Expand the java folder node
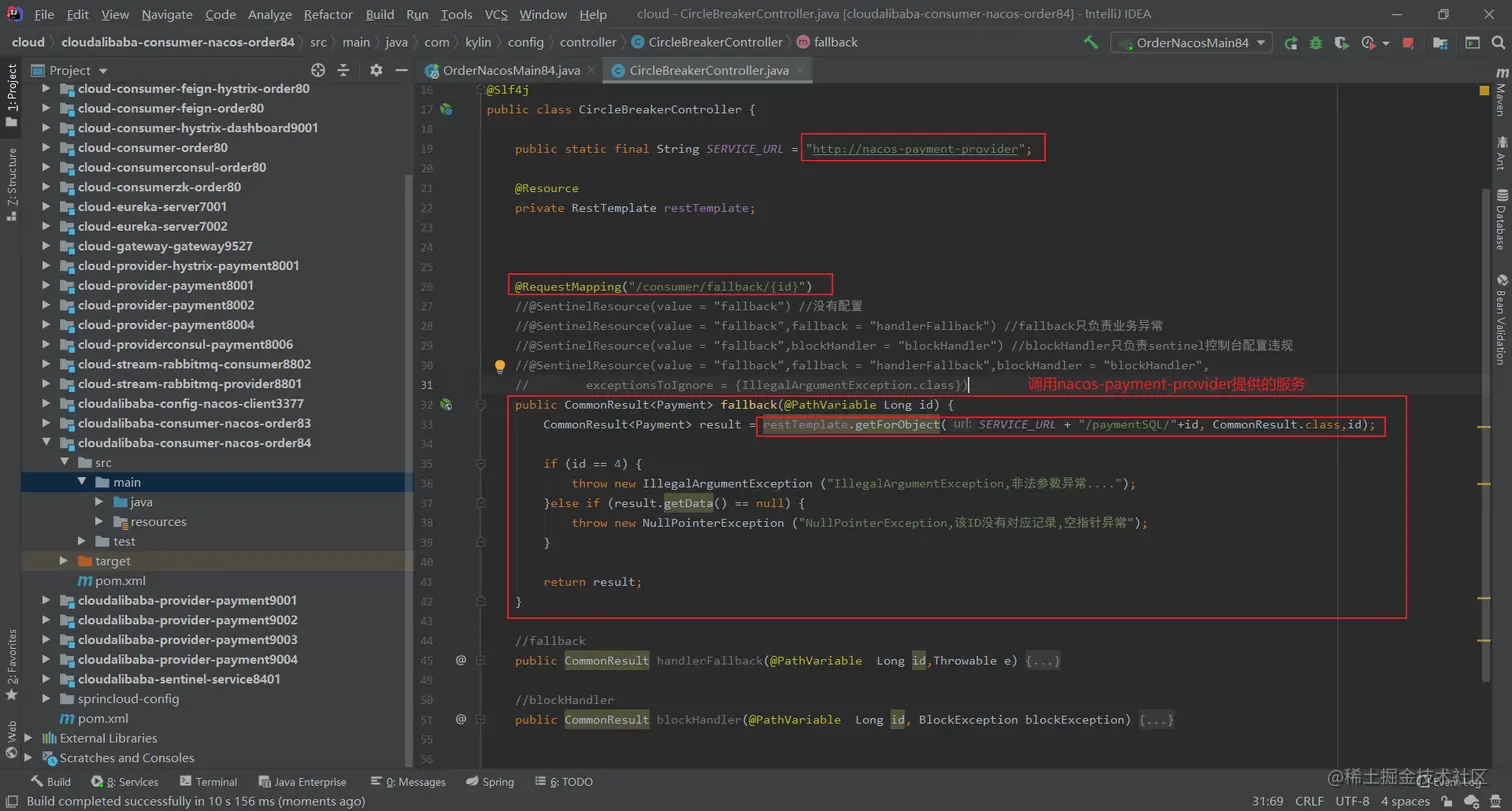The image size is (1512, 811). (x=100, y=502)
